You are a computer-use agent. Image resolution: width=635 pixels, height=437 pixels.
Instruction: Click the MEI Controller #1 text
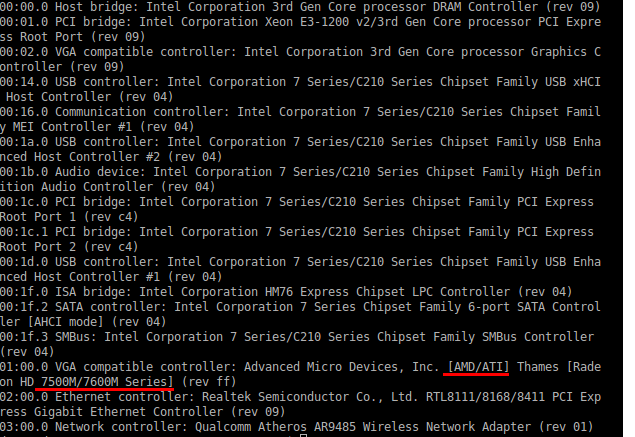point(72,127)
